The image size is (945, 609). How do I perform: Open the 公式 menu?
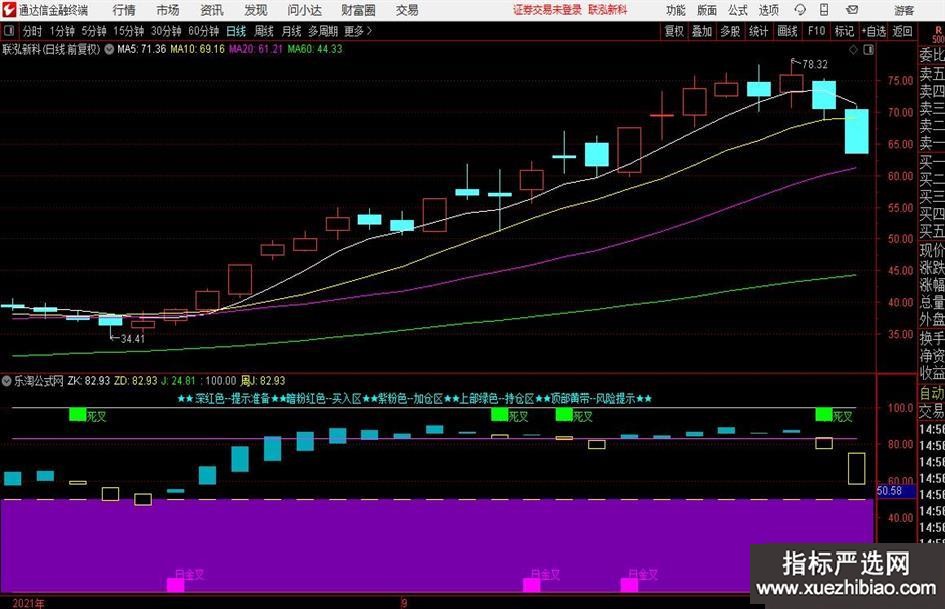(x=737, y=10)
